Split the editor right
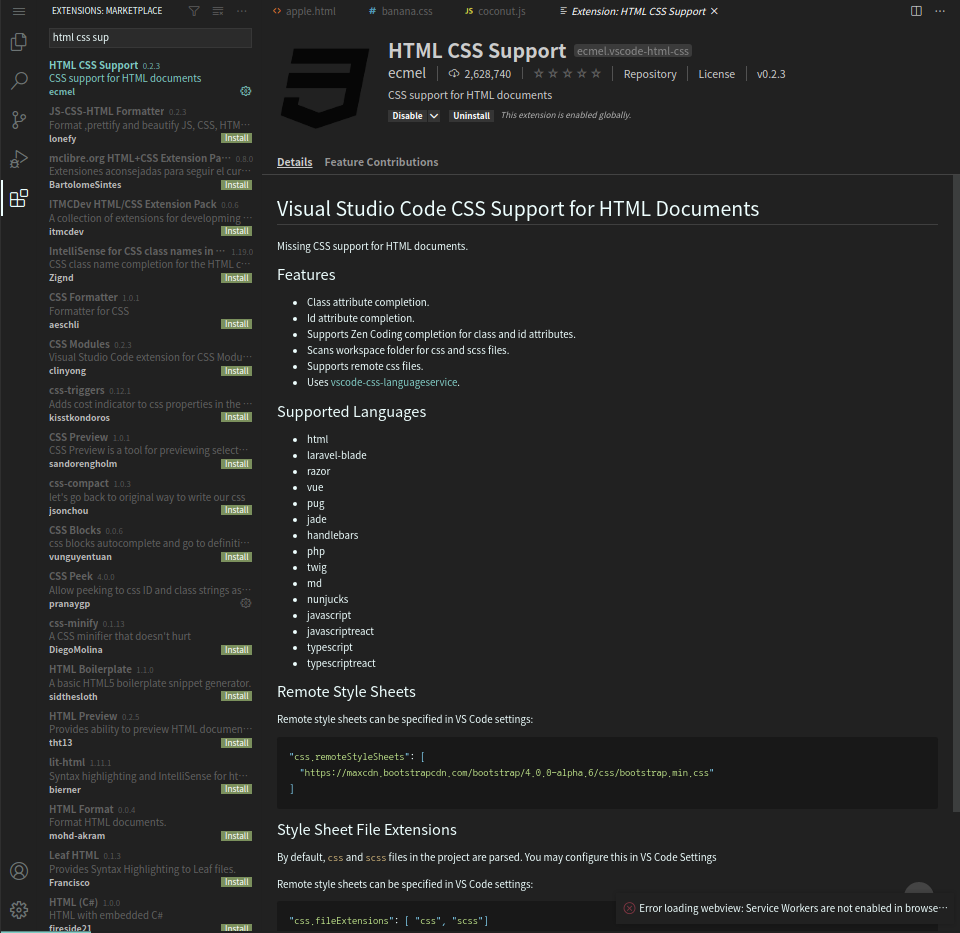960x933 pixels. 916,11
